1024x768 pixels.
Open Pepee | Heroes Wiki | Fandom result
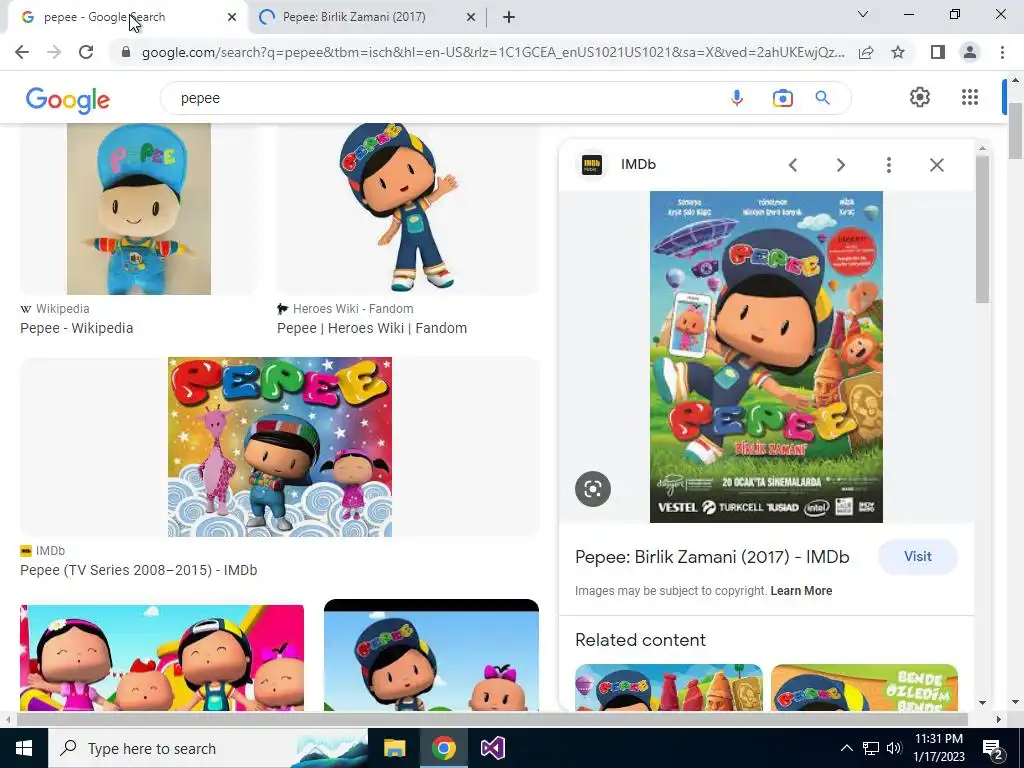point(372,328)
